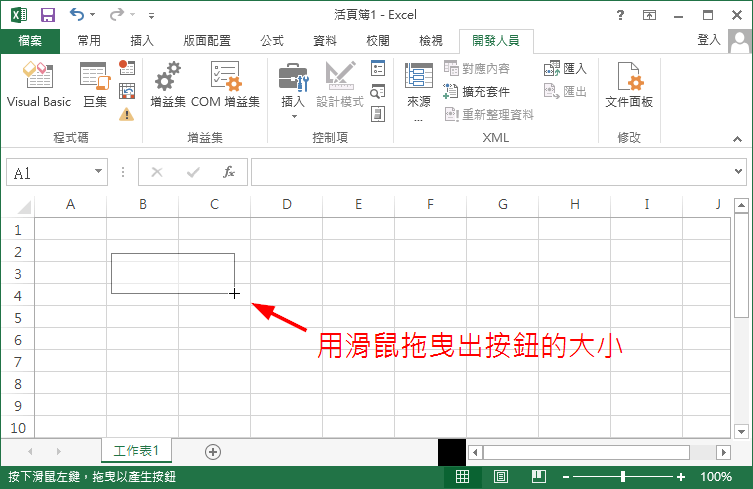This screenshot has height=489, width=753.
Task: Click the insert function fx icon
Action: point(229,172)
